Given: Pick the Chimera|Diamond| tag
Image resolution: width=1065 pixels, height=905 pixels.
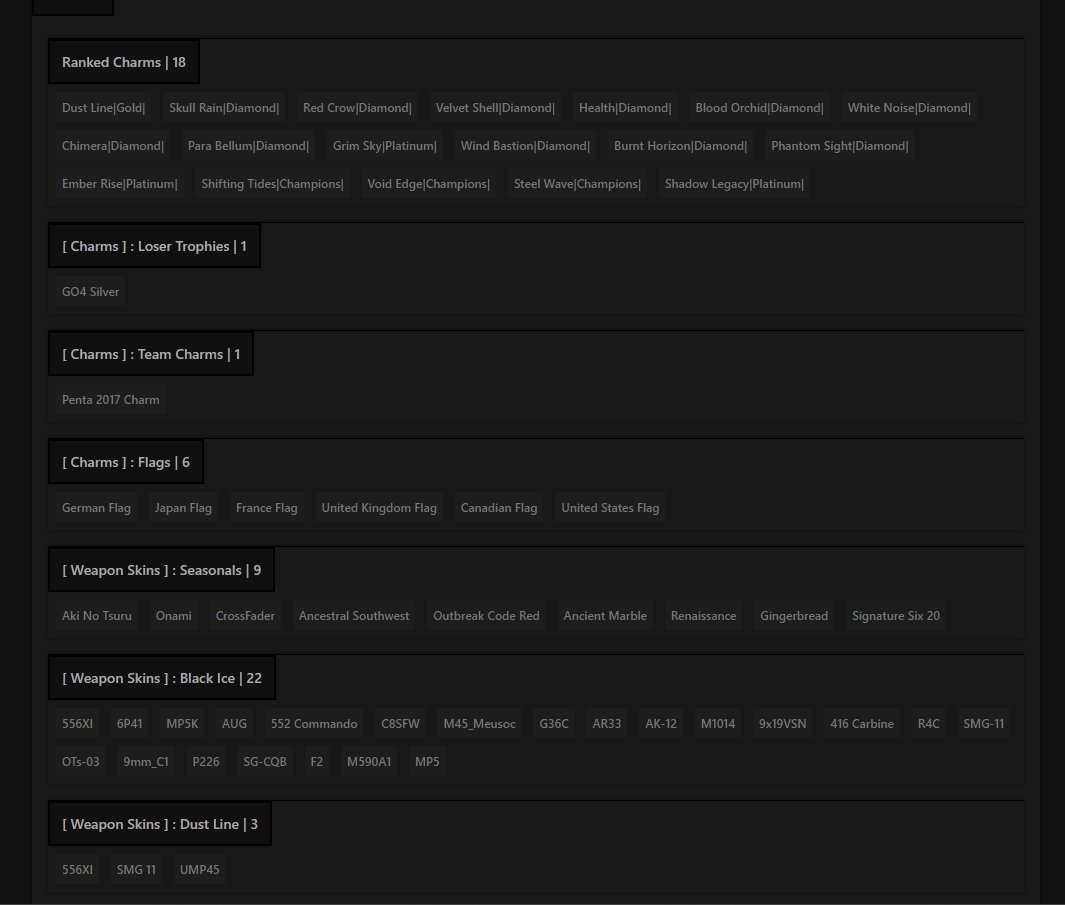Looking at the screenshot, I should (113, 146).
